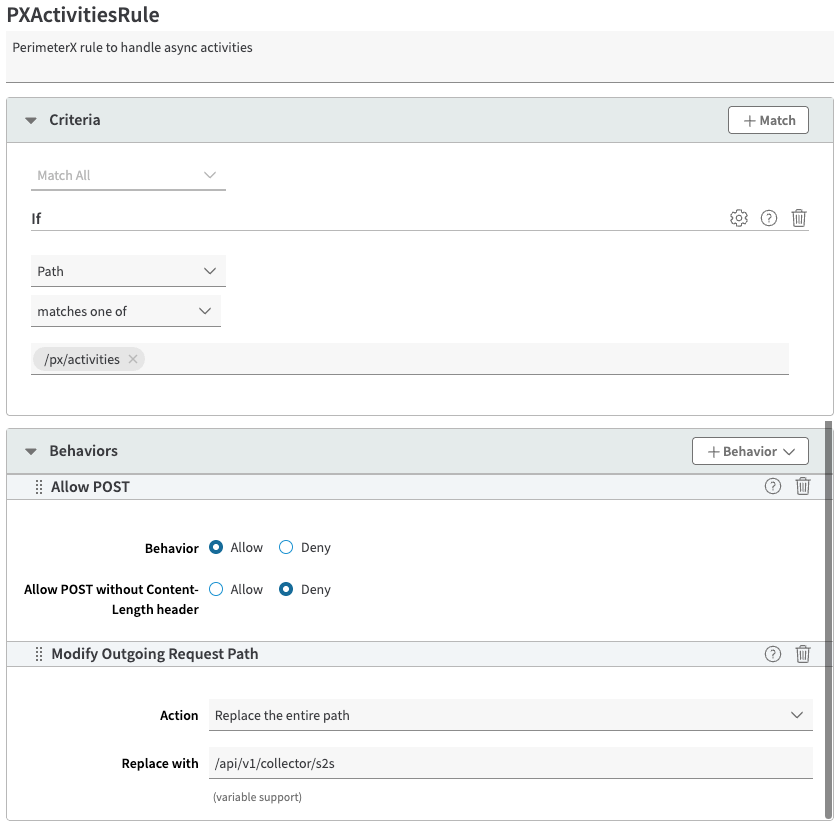Allow POST without Content-Length header
839x830 pixels.
point(216,590)
